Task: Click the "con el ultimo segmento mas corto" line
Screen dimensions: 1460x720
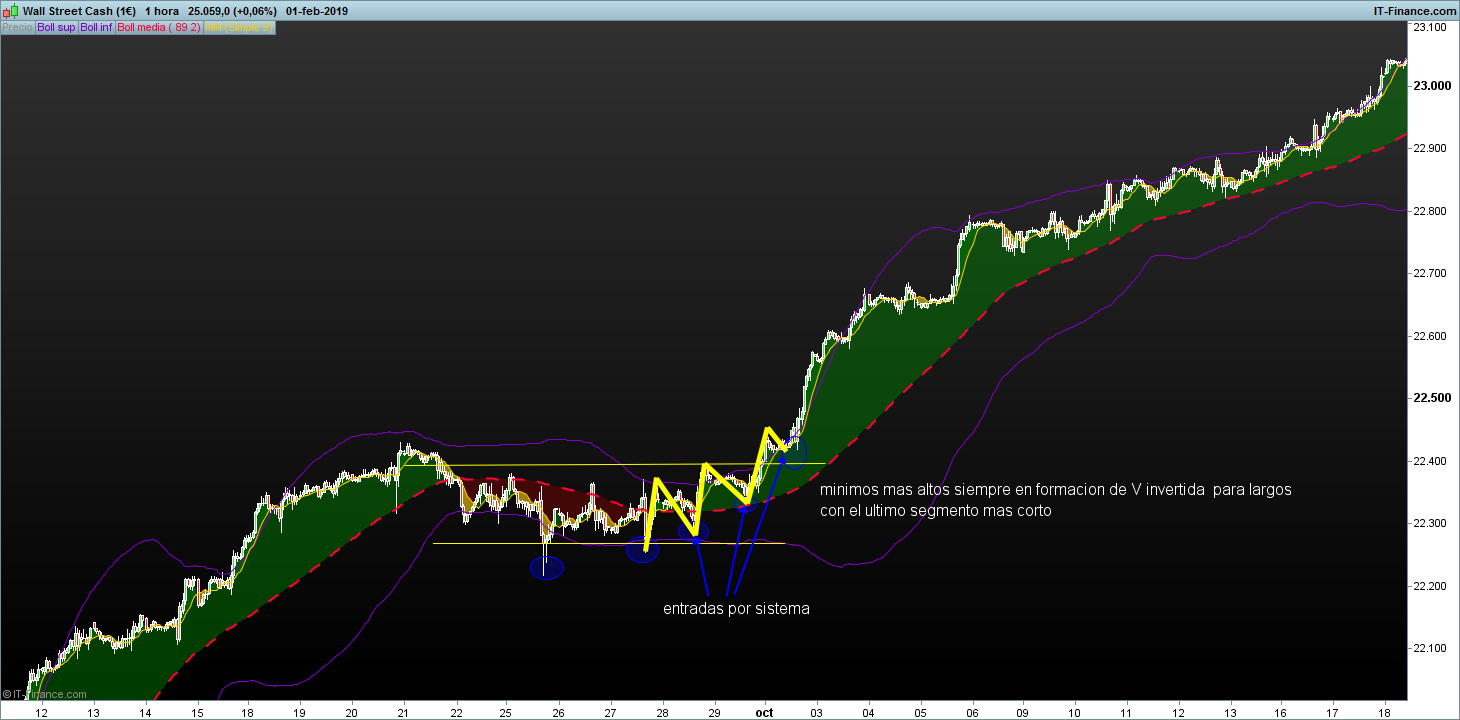Action: pos(936,511)
